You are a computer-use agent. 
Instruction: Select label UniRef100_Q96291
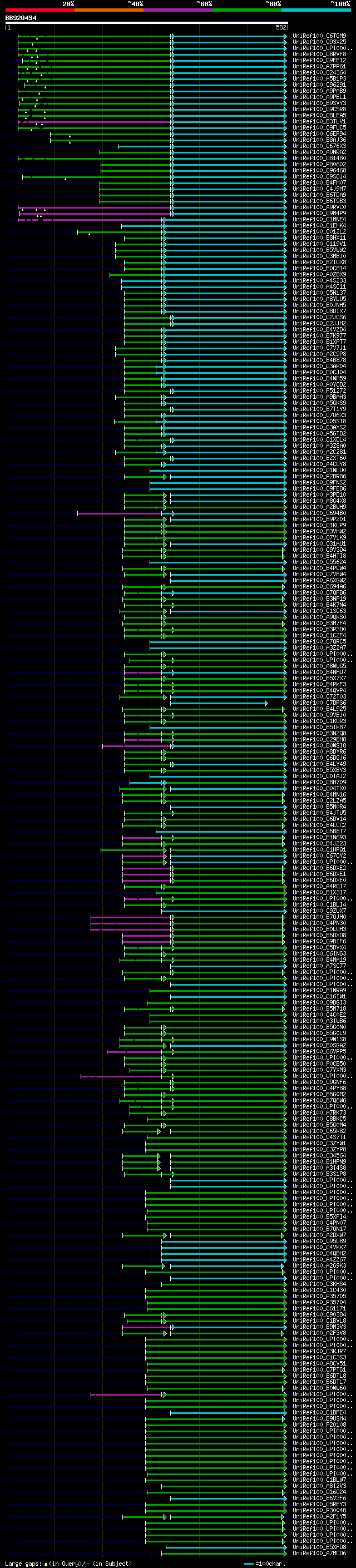coord(319,85)
